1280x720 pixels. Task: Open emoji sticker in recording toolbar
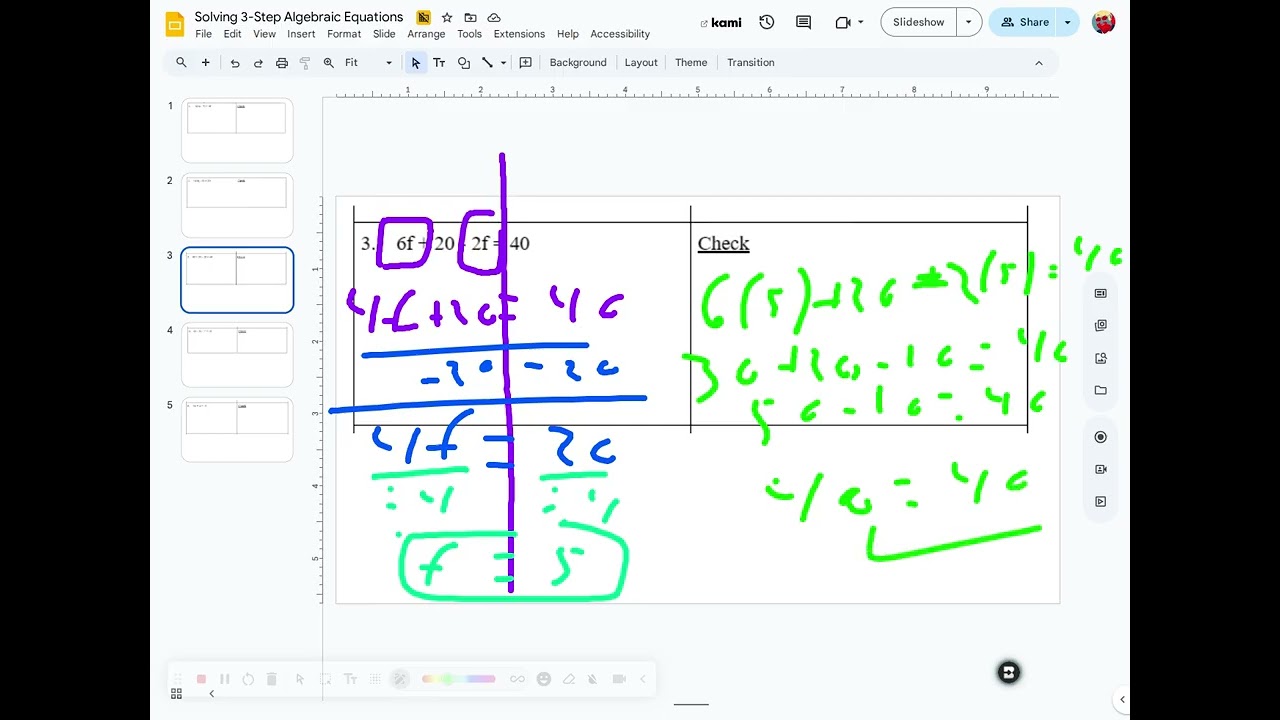click(544, 679)
